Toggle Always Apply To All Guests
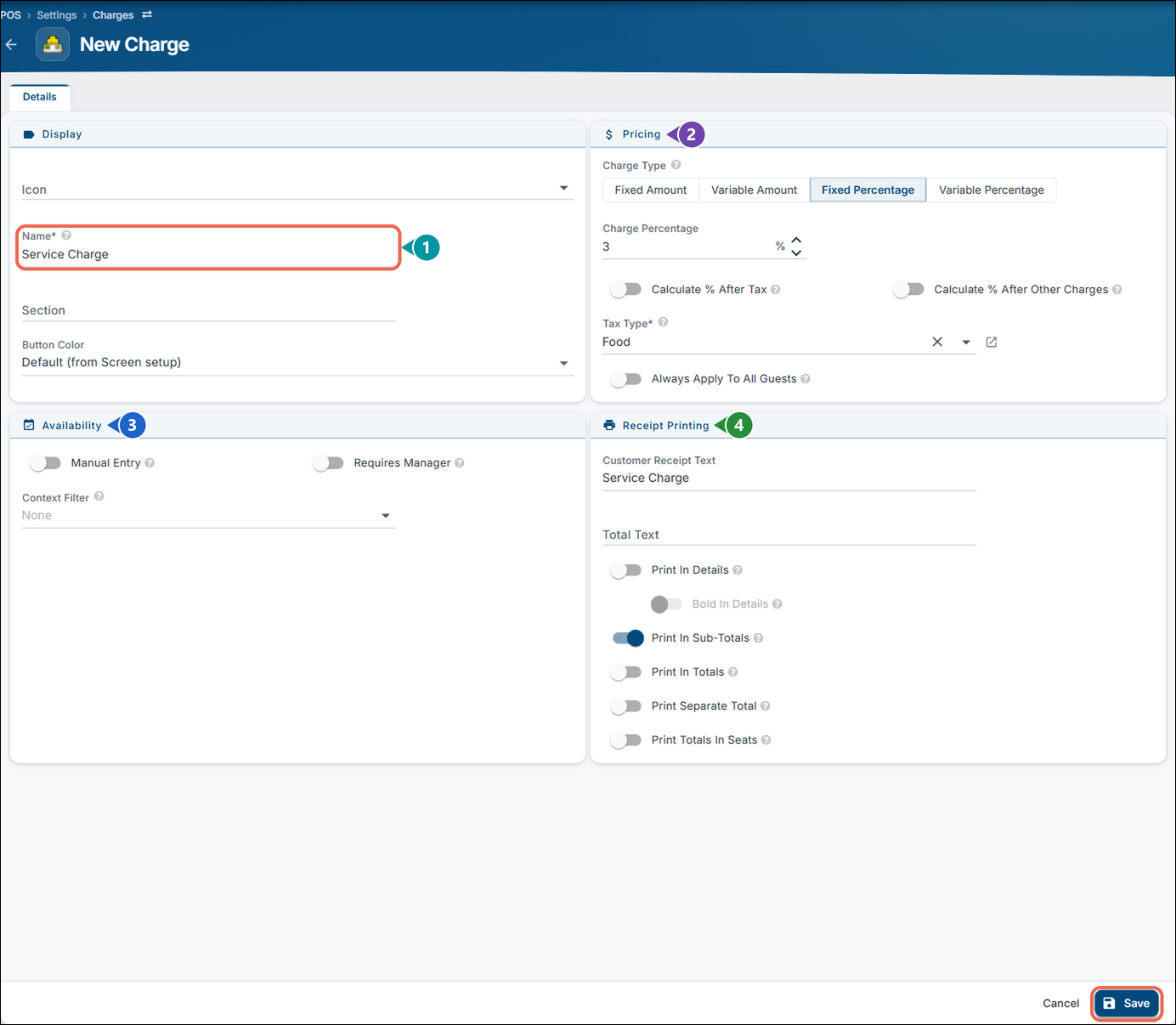This screenshot has height=1025, width=1176. [x=626, y=379]
